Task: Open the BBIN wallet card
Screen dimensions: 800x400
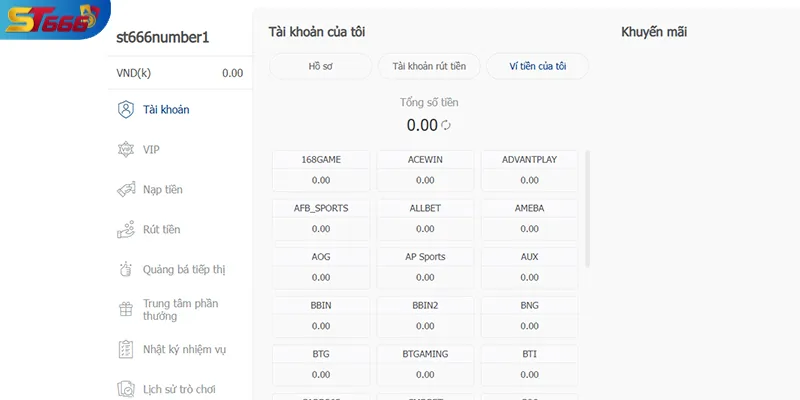Action: coord(321,315)
